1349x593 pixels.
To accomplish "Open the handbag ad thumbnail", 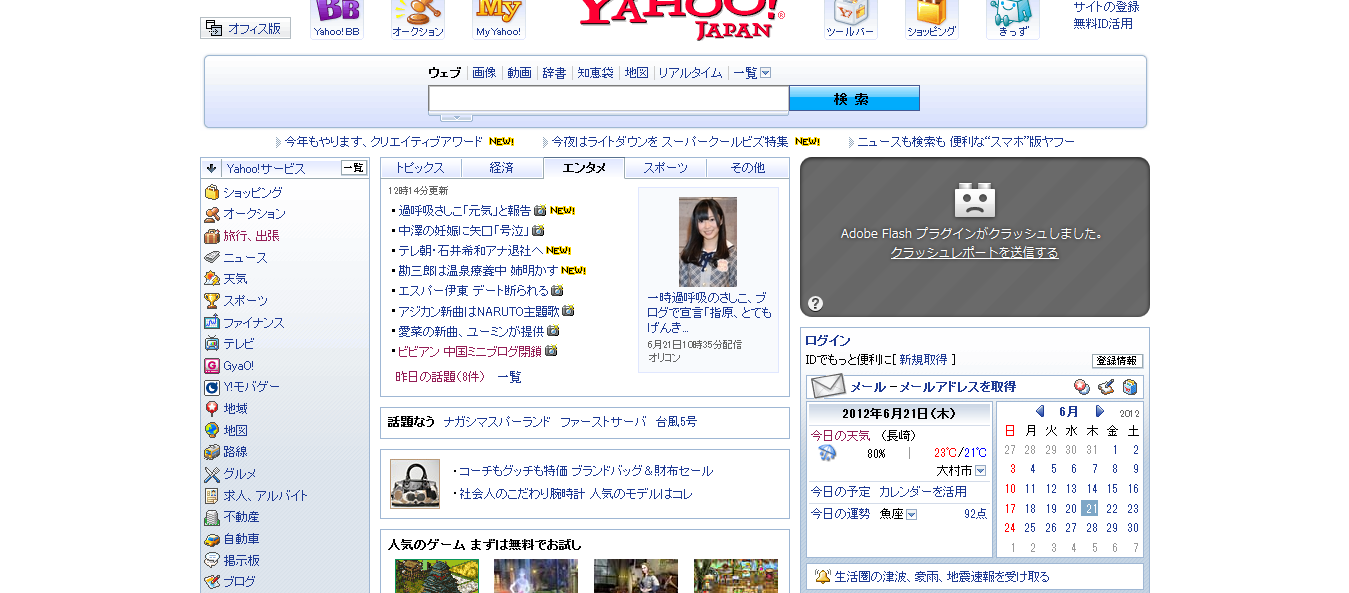I will (415, 484).
